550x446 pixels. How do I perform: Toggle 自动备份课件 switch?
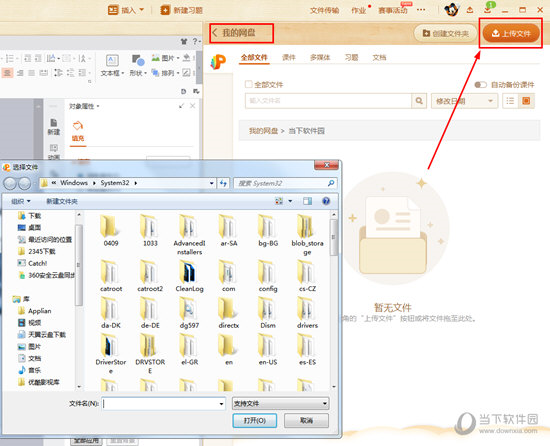[x=480, y=85]
